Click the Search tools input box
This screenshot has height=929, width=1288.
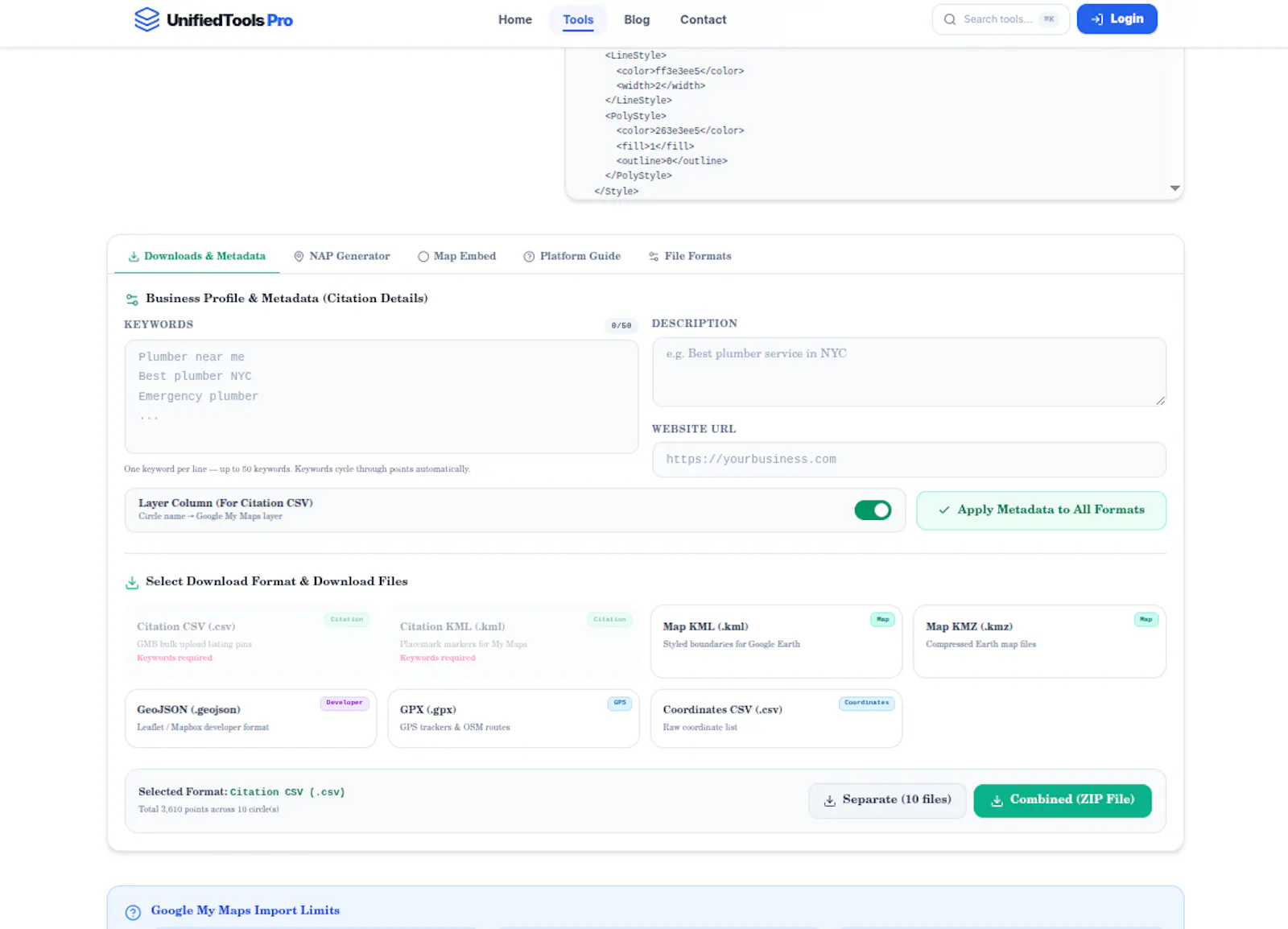(x=1001, y=19)
